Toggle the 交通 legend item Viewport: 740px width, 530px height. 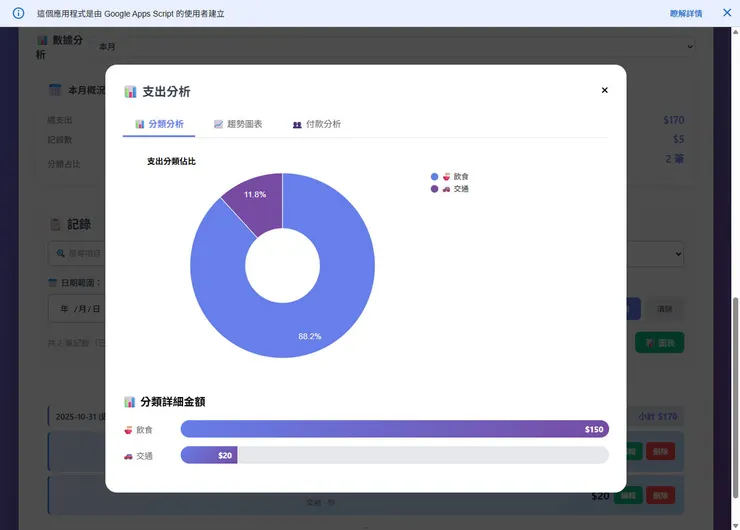tap(449, 189)
